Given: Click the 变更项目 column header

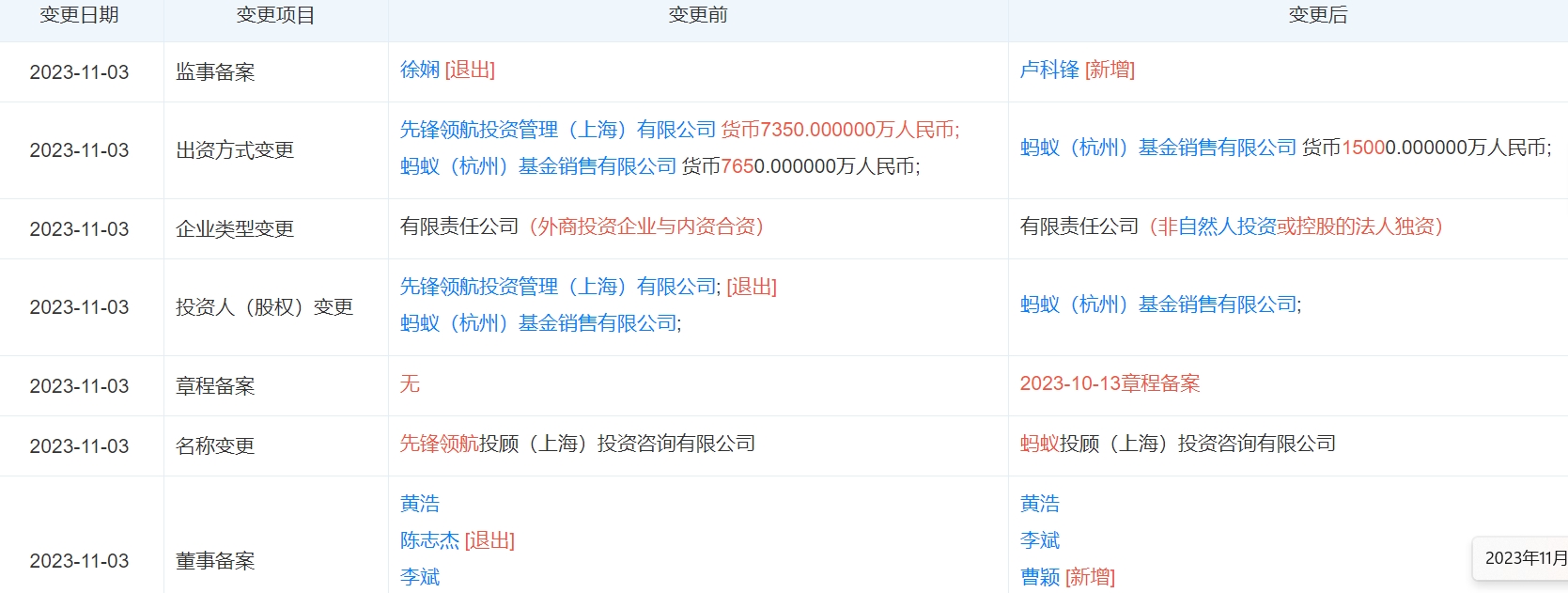Looking at the screenshot, I should [275, 15].
